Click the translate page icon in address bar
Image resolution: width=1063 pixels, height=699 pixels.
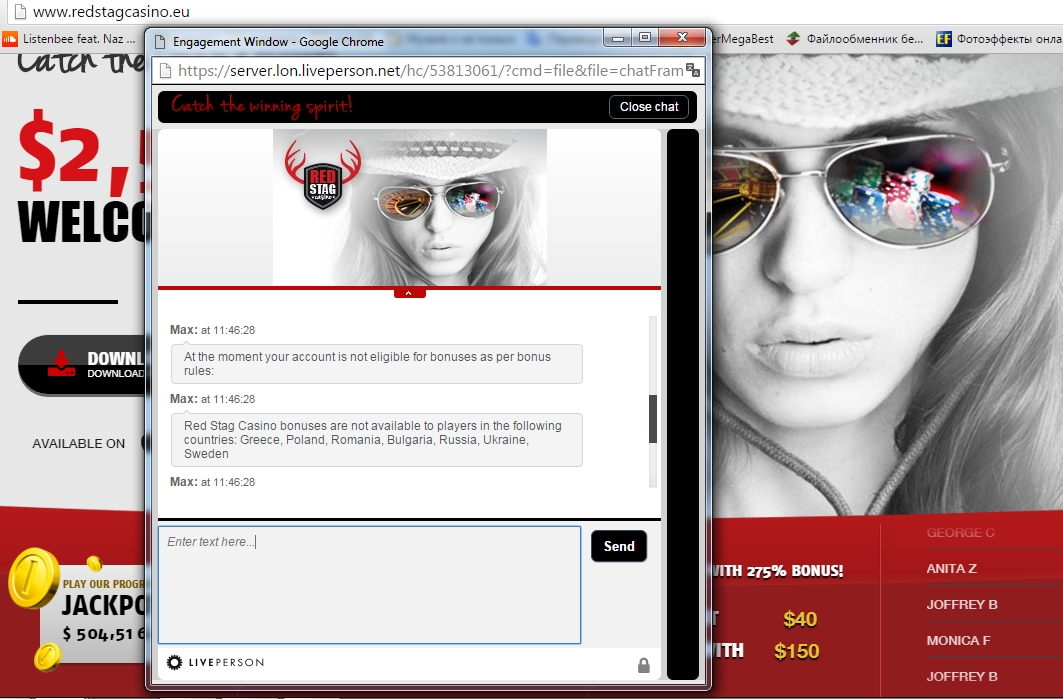(692, 70)
